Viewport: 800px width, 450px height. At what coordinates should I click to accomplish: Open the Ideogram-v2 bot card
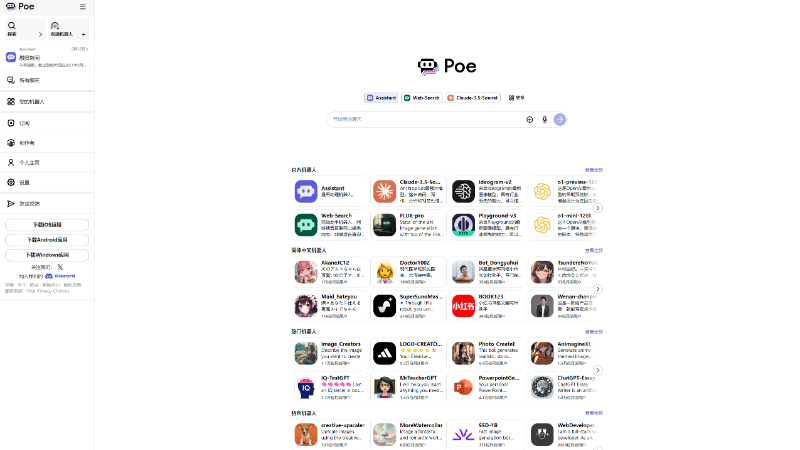[x=487, y=191]
